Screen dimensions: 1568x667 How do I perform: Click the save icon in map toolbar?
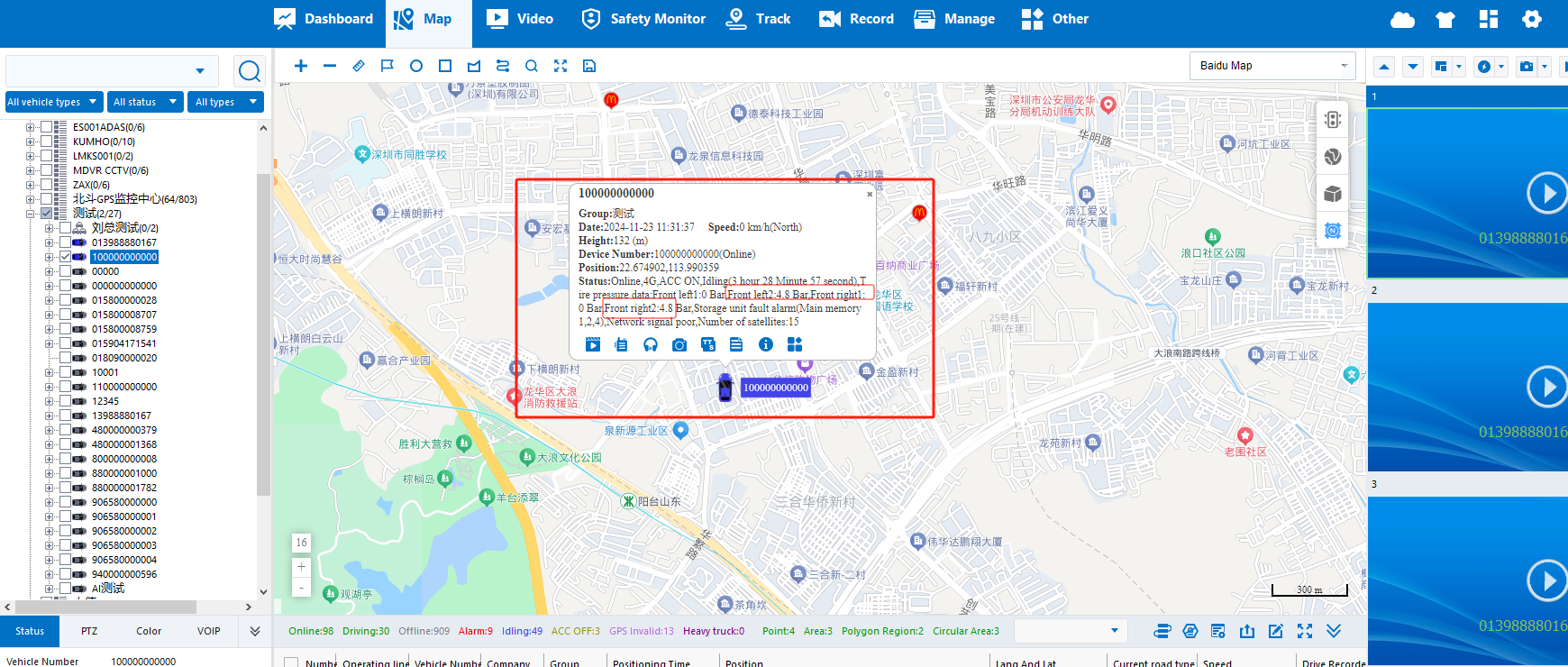589,66
